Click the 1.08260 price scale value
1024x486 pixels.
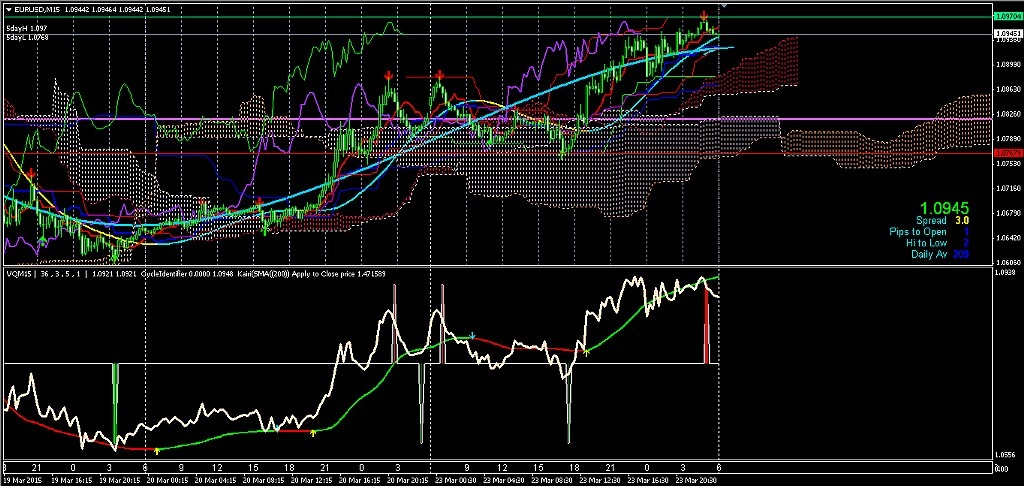click(1008, 114)
